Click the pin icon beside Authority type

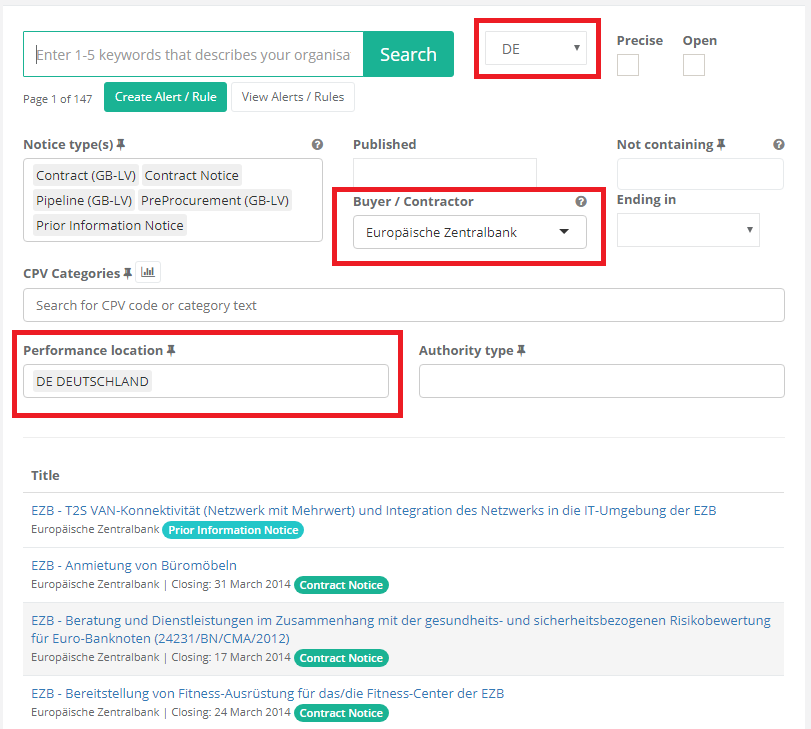522,351
